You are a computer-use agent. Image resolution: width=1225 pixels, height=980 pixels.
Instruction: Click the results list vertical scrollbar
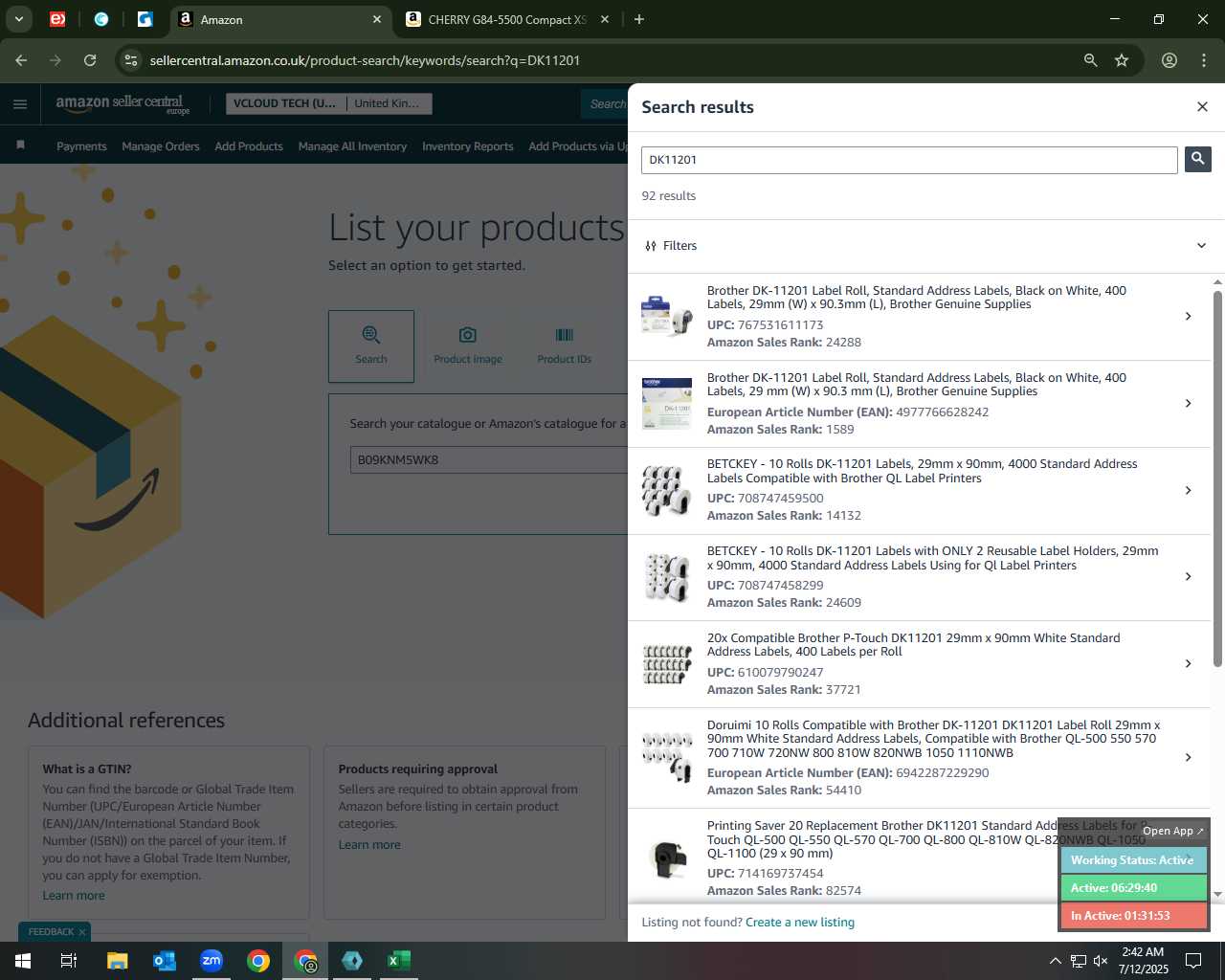tap(1217, 479)
